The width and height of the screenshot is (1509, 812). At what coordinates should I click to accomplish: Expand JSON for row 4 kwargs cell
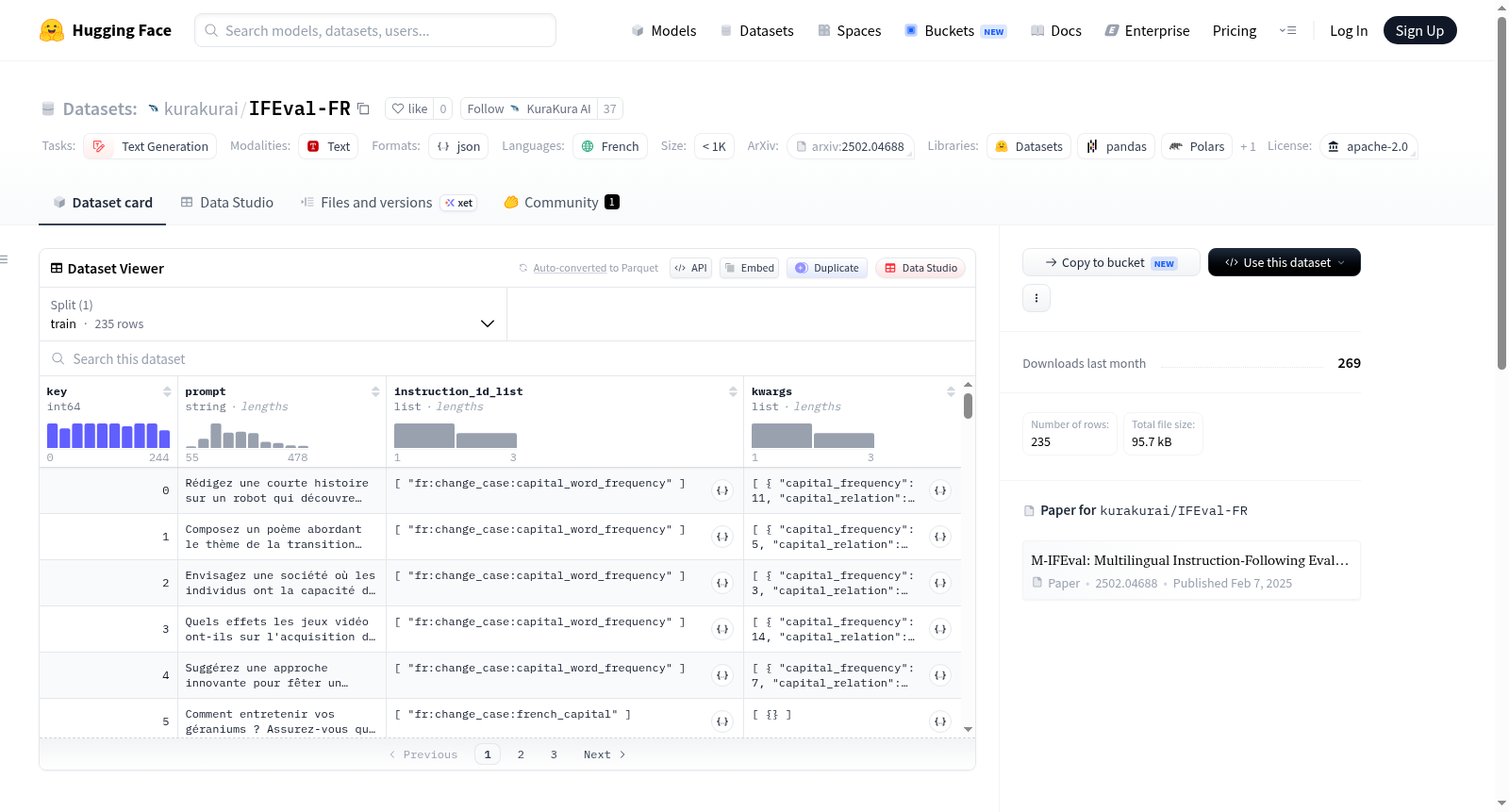[x=940, y=675]
